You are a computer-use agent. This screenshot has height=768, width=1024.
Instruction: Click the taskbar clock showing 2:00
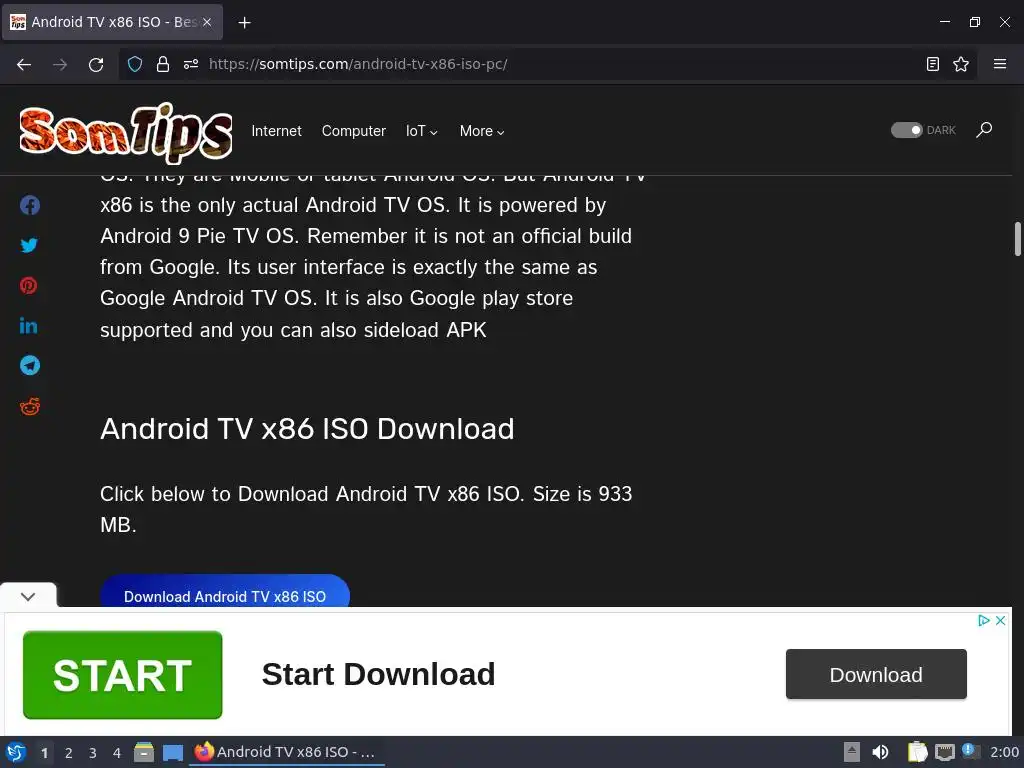(x=1004, y=752)
